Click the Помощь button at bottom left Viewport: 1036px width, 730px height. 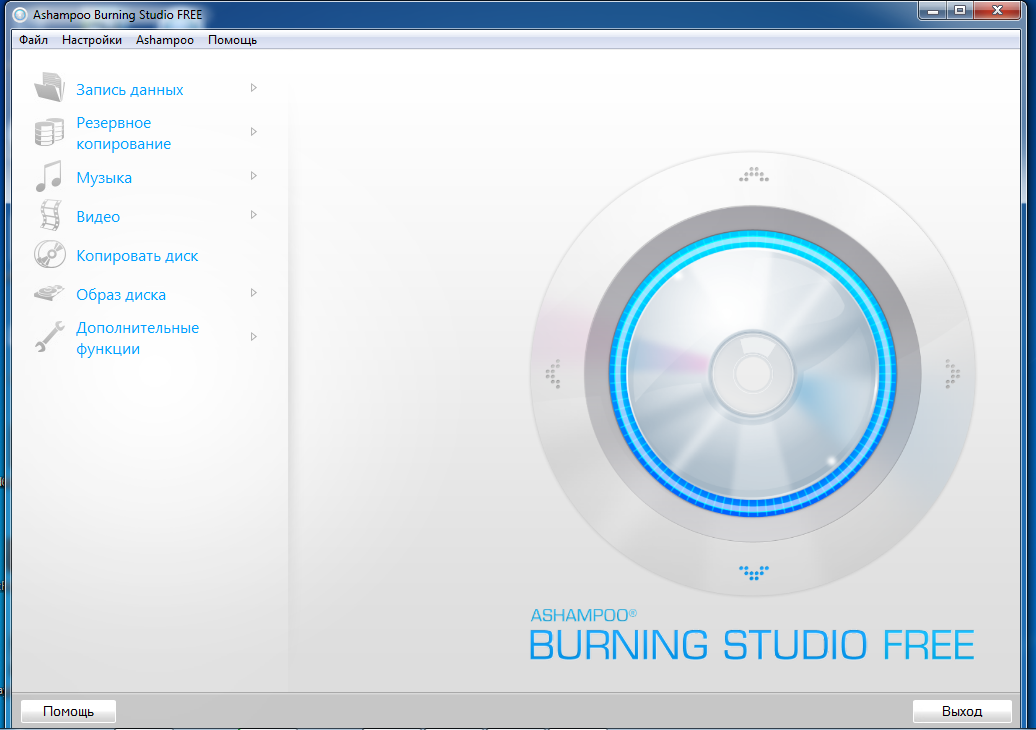pos(69,712)
